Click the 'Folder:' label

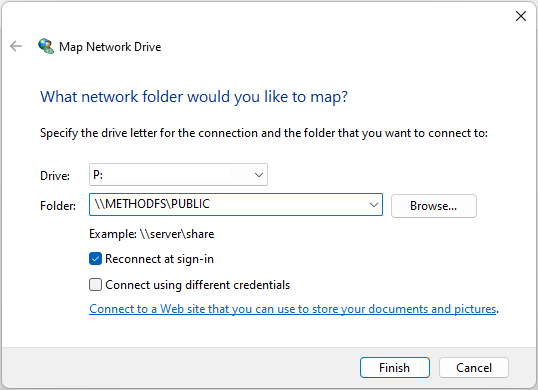pyautogui.click(x=58, y=206)
